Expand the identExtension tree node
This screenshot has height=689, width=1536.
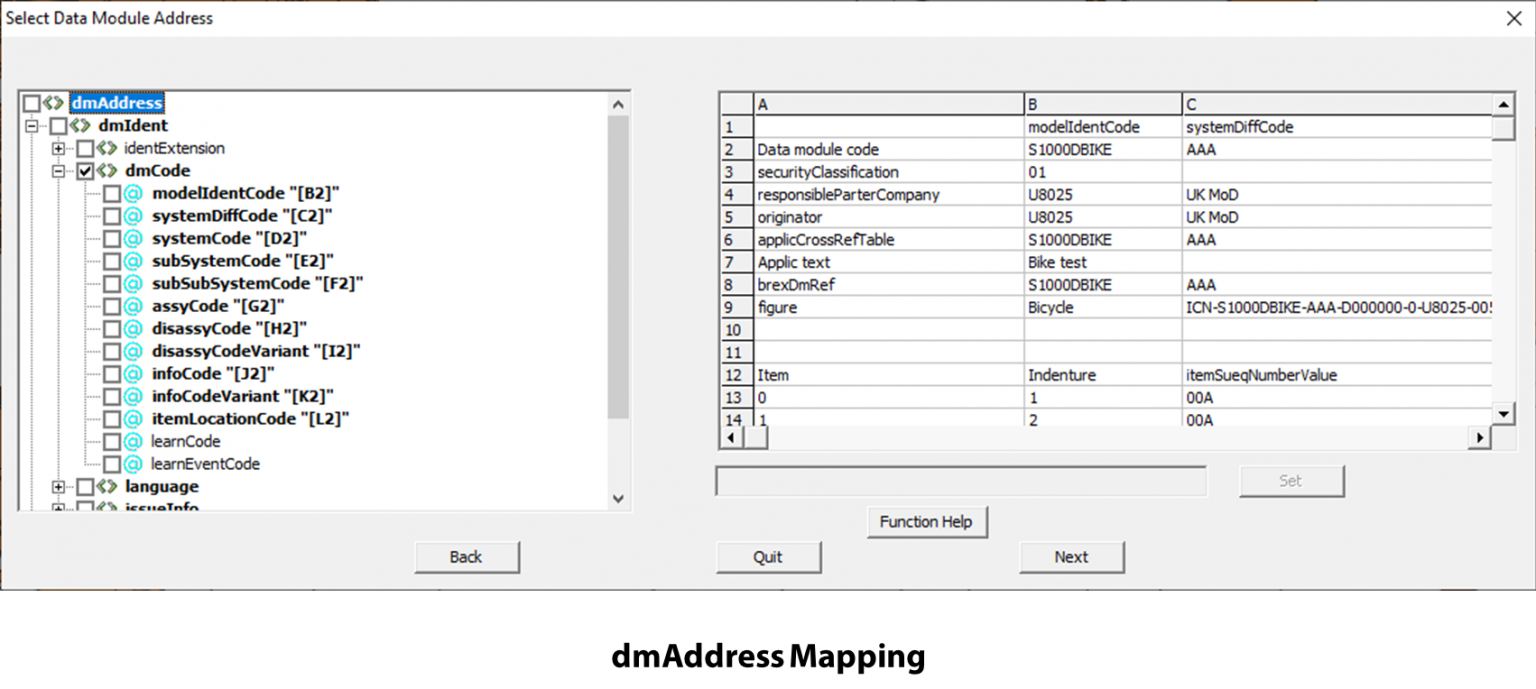coord(58,148)
